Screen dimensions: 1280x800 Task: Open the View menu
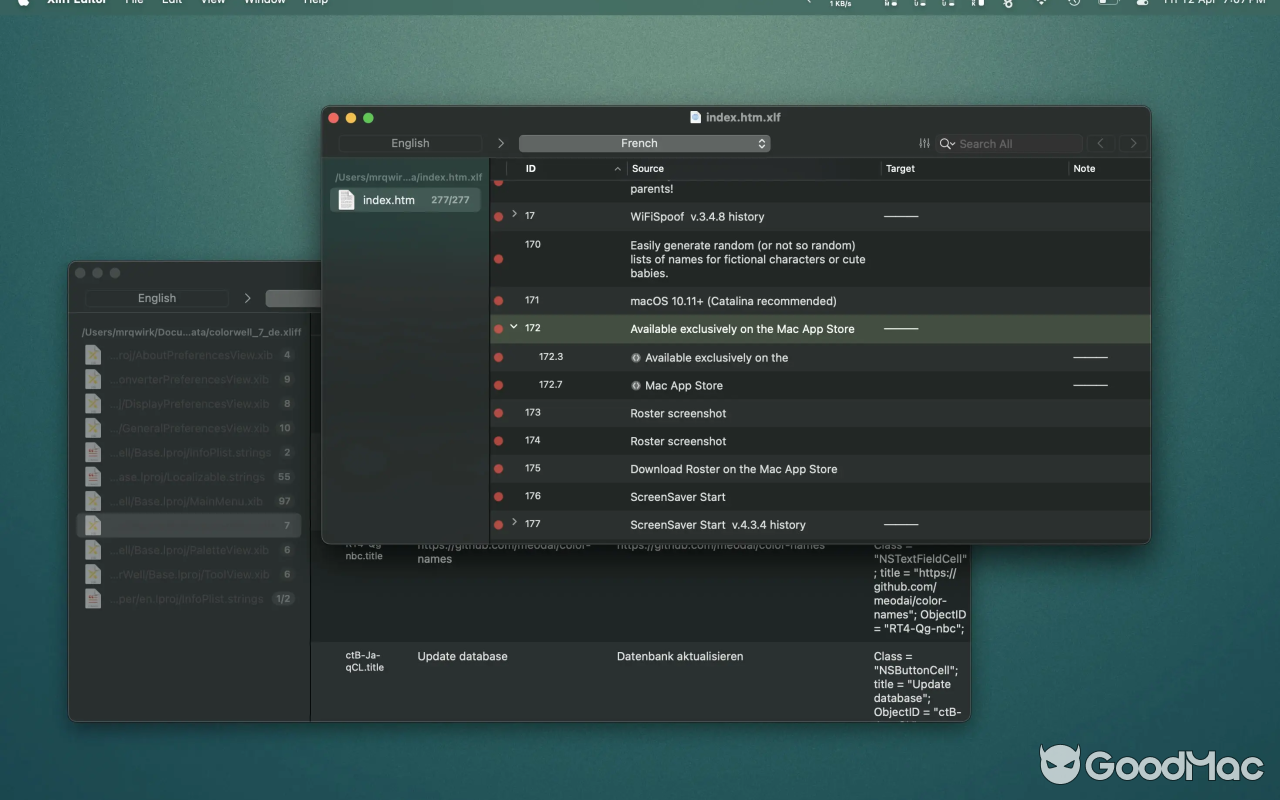tap(212, 3)
